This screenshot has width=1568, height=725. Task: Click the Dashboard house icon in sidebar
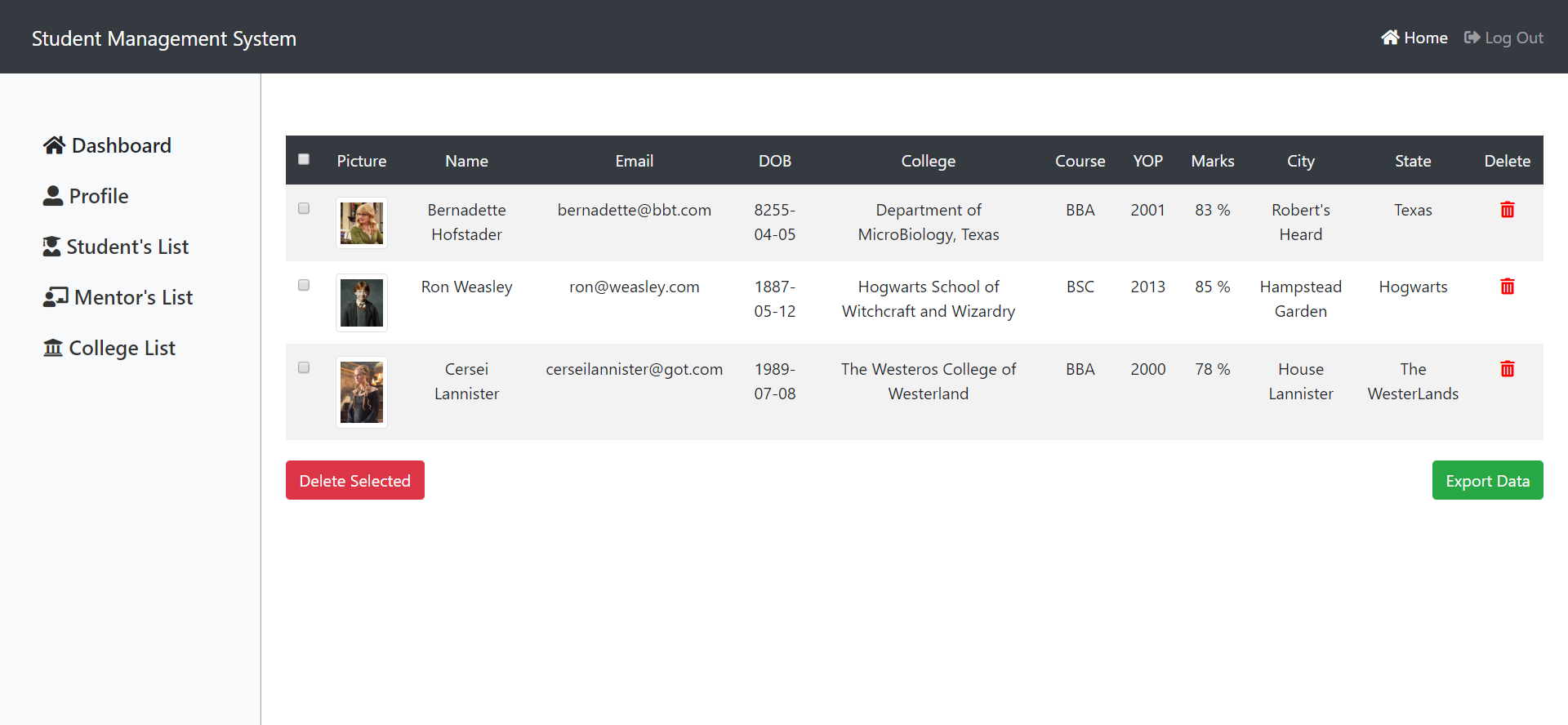click(55, 145)
